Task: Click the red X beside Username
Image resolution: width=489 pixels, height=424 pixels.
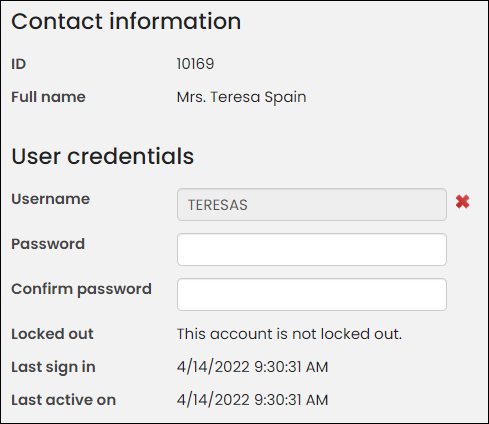Action: [x=463, y=202]
